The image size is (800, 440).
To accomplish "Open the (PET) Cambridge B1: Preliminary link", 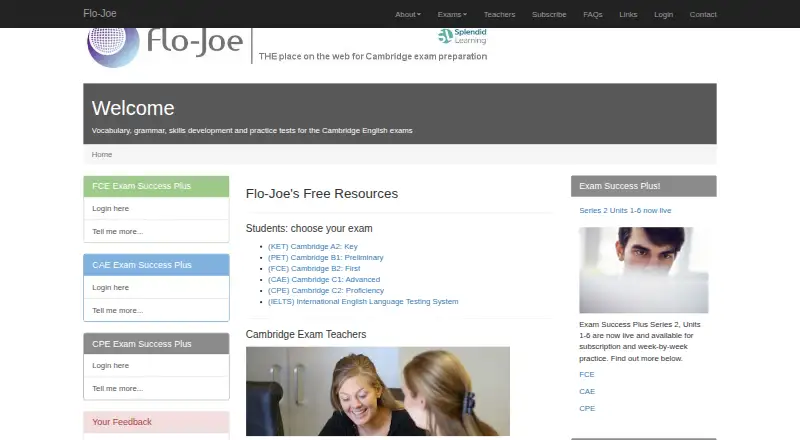I will click(326, 257).
